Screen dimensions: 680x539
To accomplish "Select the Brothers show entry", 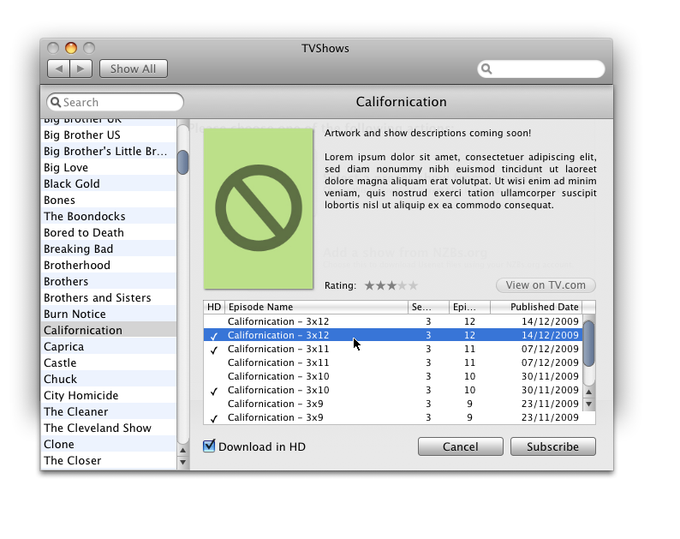I will pyautogui.click(x=109, y=281).
